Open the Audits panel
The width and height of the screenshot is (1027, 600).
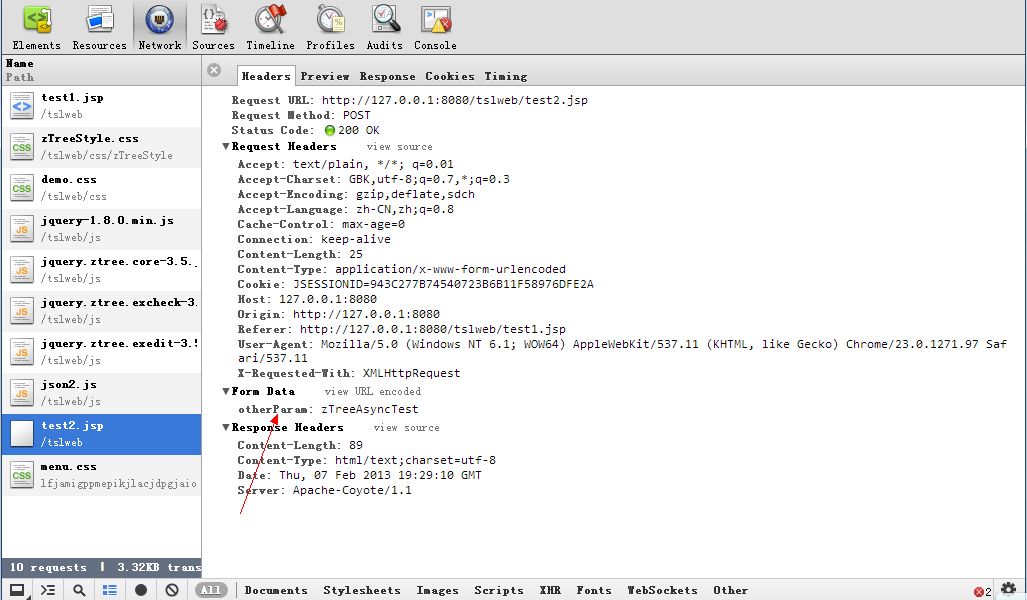384,28
